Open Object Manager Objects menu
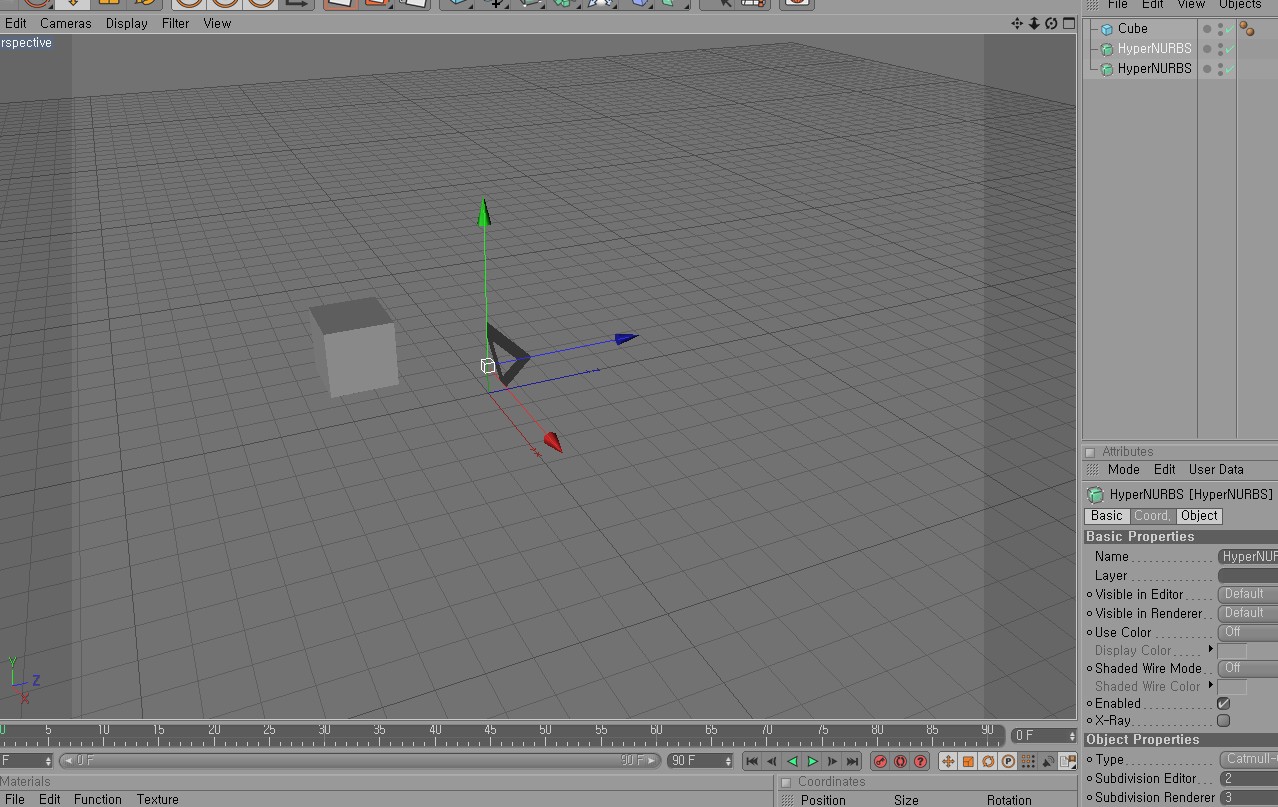 [x=1240, y=5]
